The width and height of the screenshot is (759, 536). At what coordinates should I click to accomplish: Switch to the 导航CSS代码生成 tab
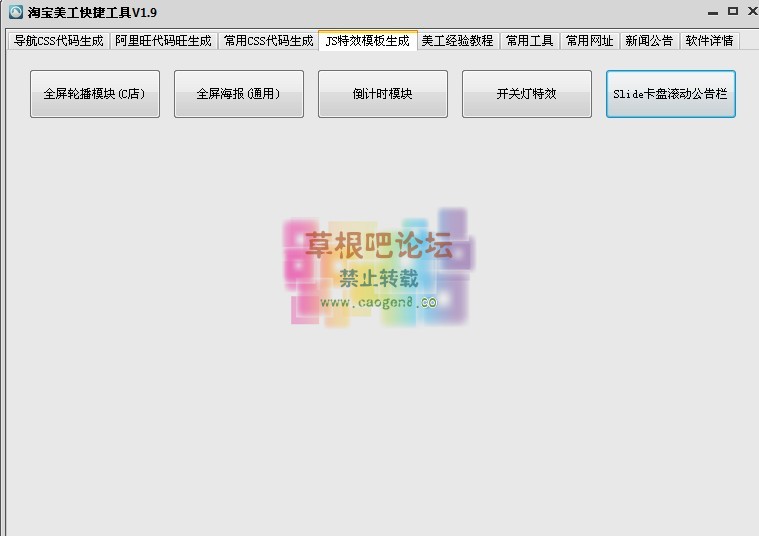coord(58,41)
